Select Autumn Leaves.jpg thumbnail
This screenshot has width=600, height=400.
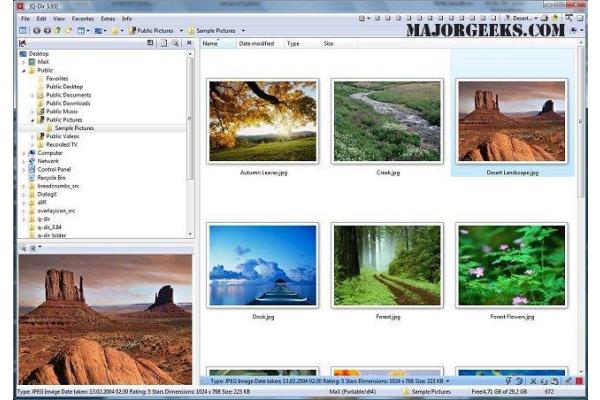click(263, 121)
